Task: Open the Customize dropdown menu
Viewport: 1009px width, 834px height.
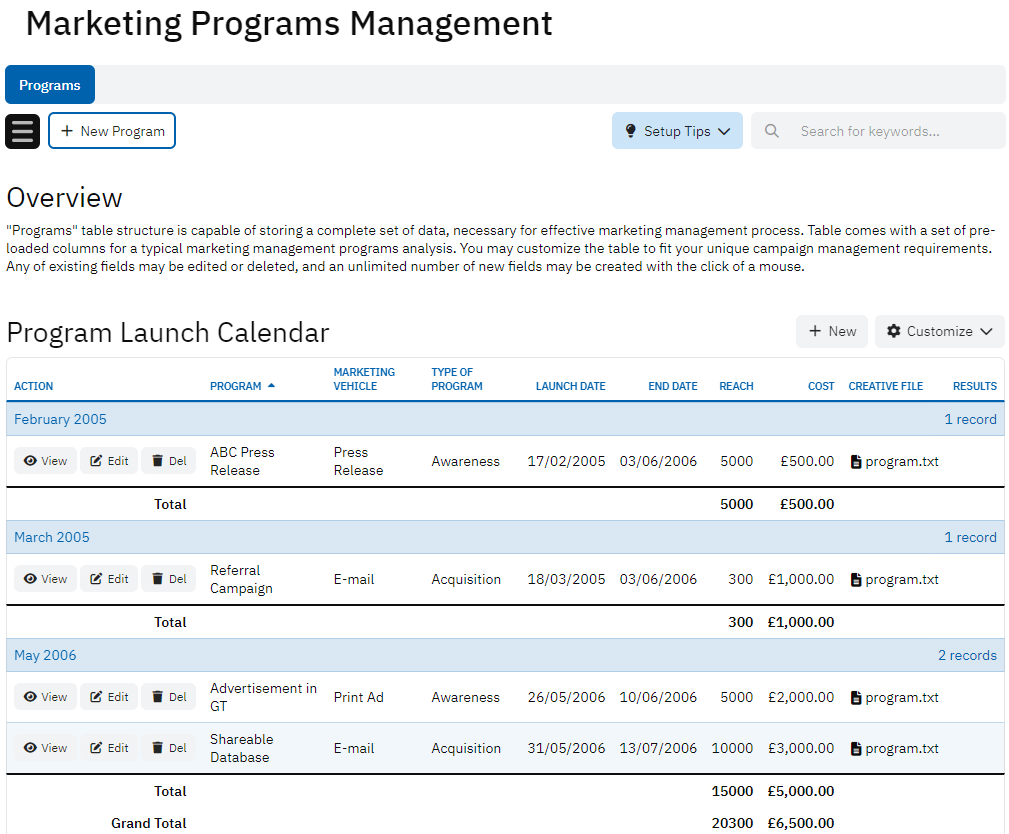Action: click(939, 331)
